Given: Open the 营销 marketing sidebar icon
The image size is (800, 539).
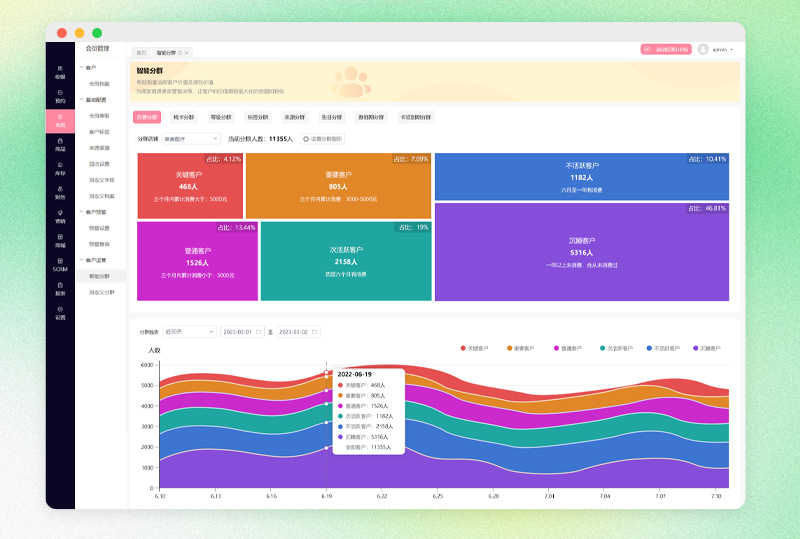Looking at the screenshot, I should (60, 216).
